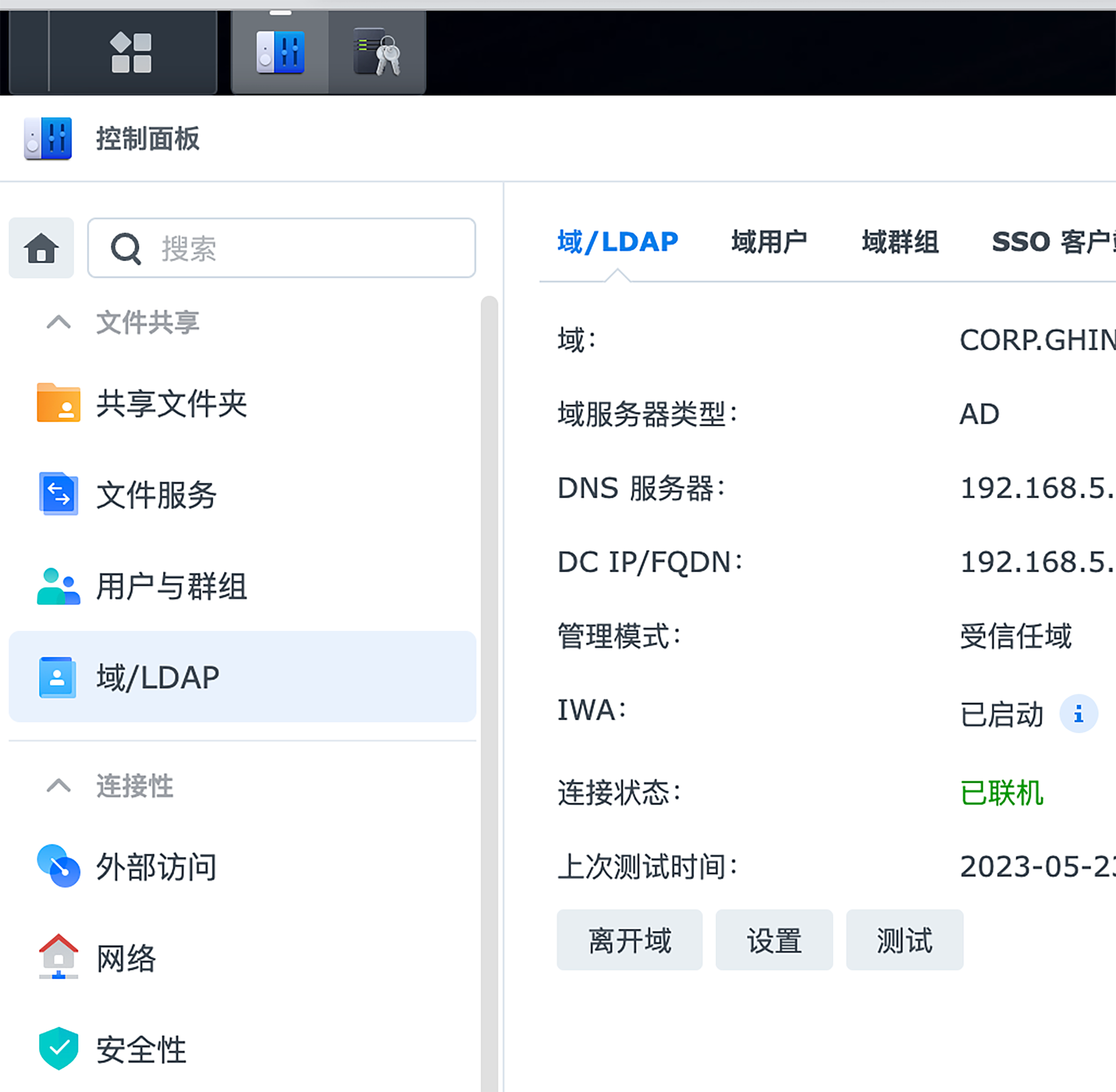Image resolution: width=1116 pixels, height=1092 pixels.
Task: Click the AD server type value
Action: tap(979, 414)
